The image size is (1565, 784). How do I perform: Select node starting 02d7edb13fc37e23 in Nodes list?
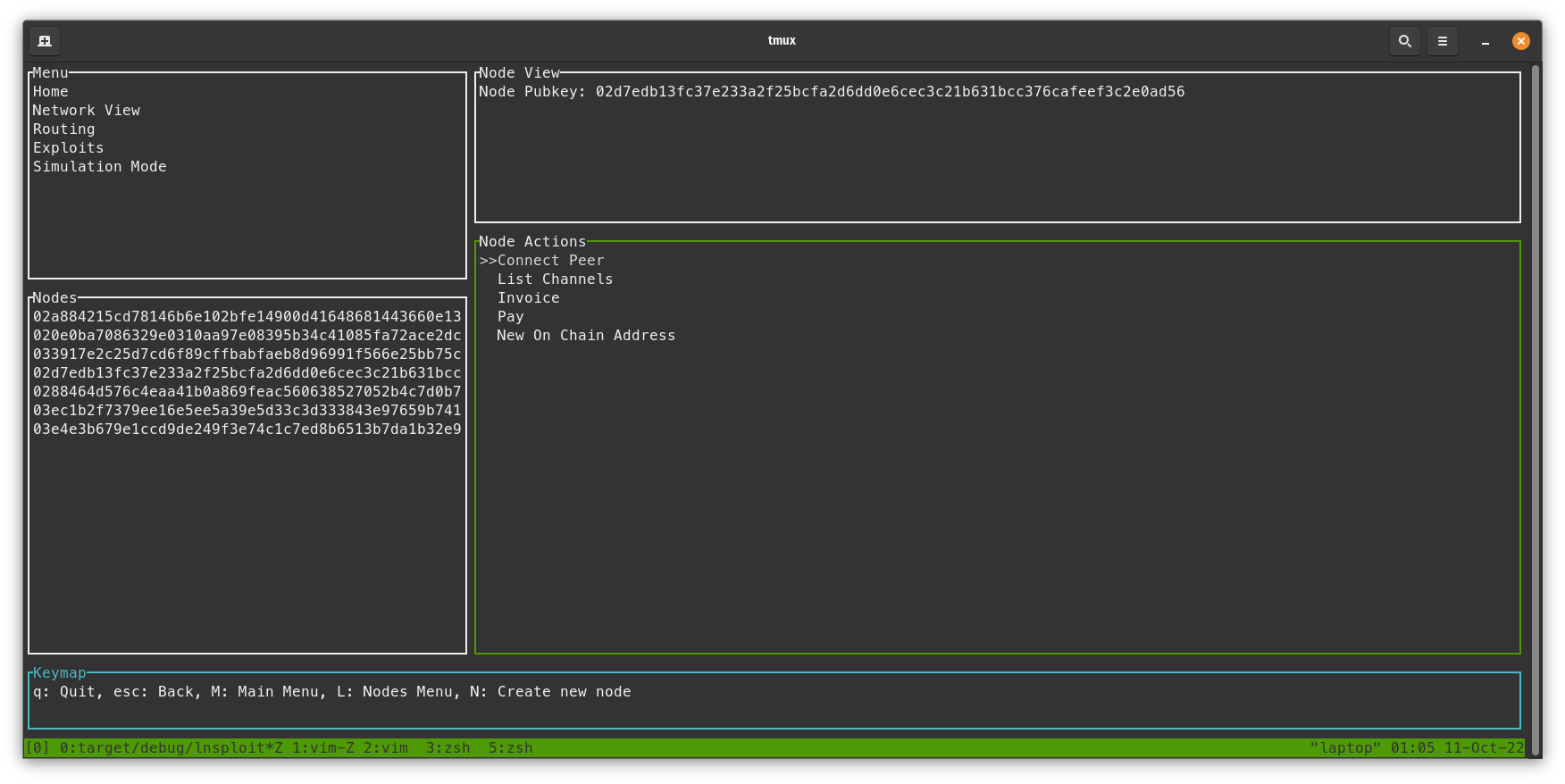coord(247,373)
